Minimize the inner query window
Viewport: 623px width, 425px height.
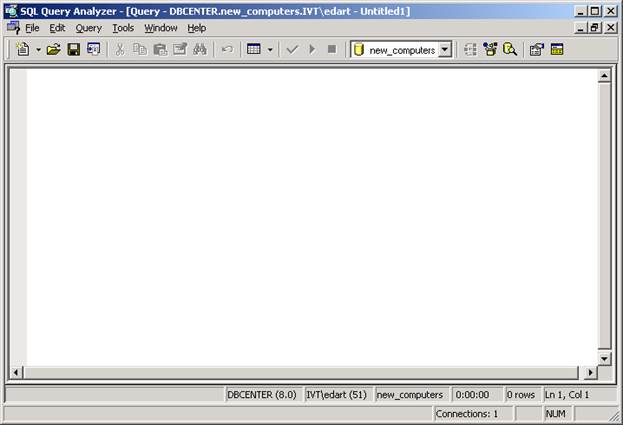(x=581, y=28)
